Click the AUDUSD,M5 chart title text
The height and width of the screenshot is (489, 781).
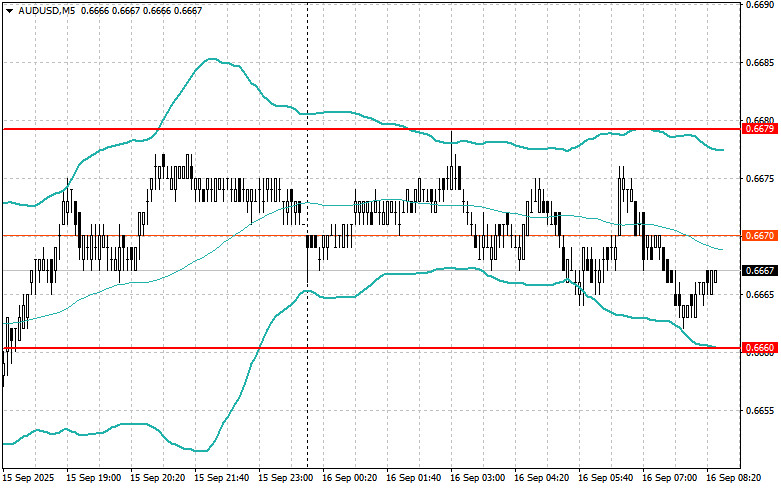[x=47, y=10]
